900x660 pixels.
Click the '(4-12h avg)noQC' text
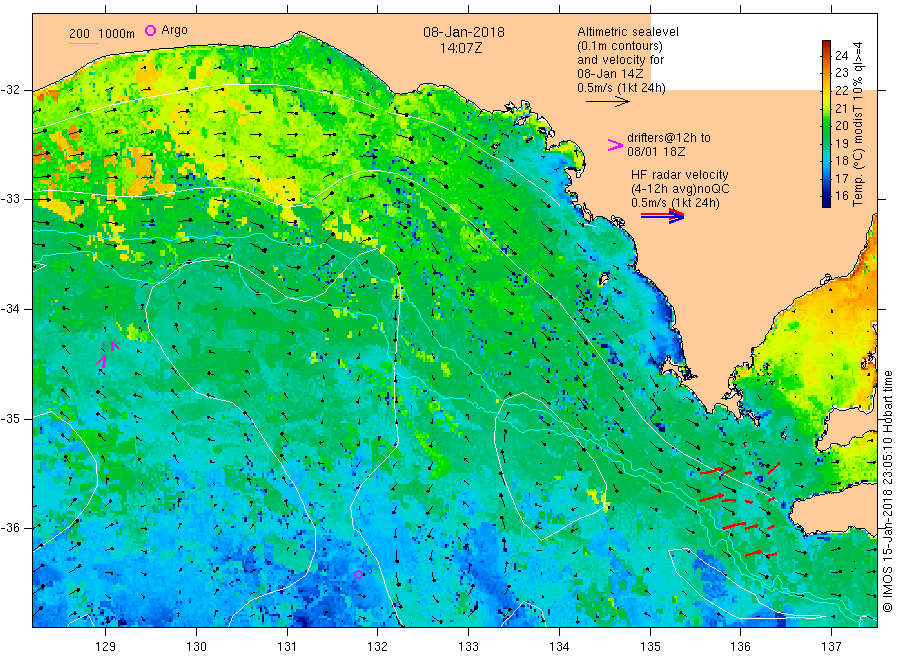tap(680, 189)
